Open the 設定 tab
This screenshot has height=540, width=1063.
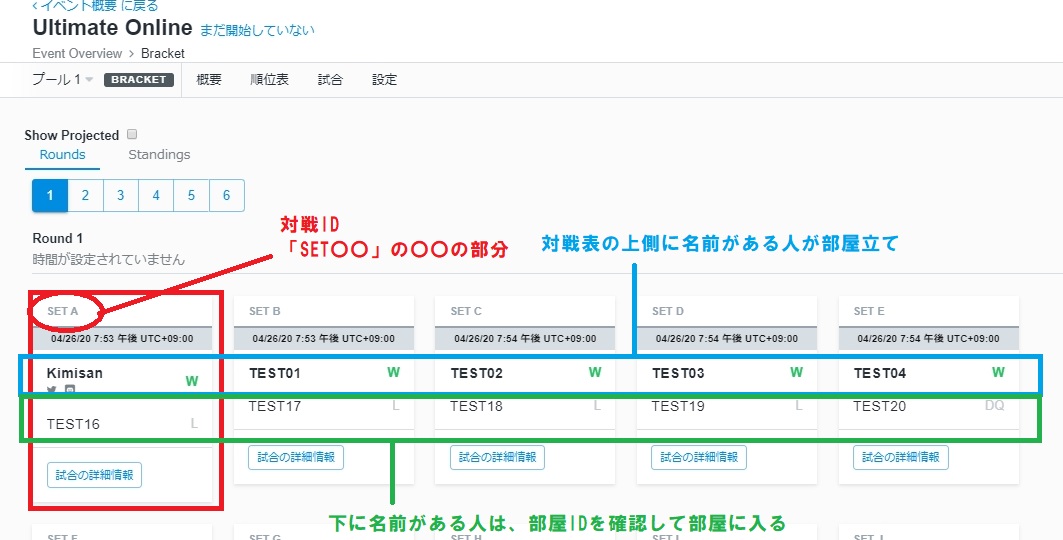click(x=384, y=79)
